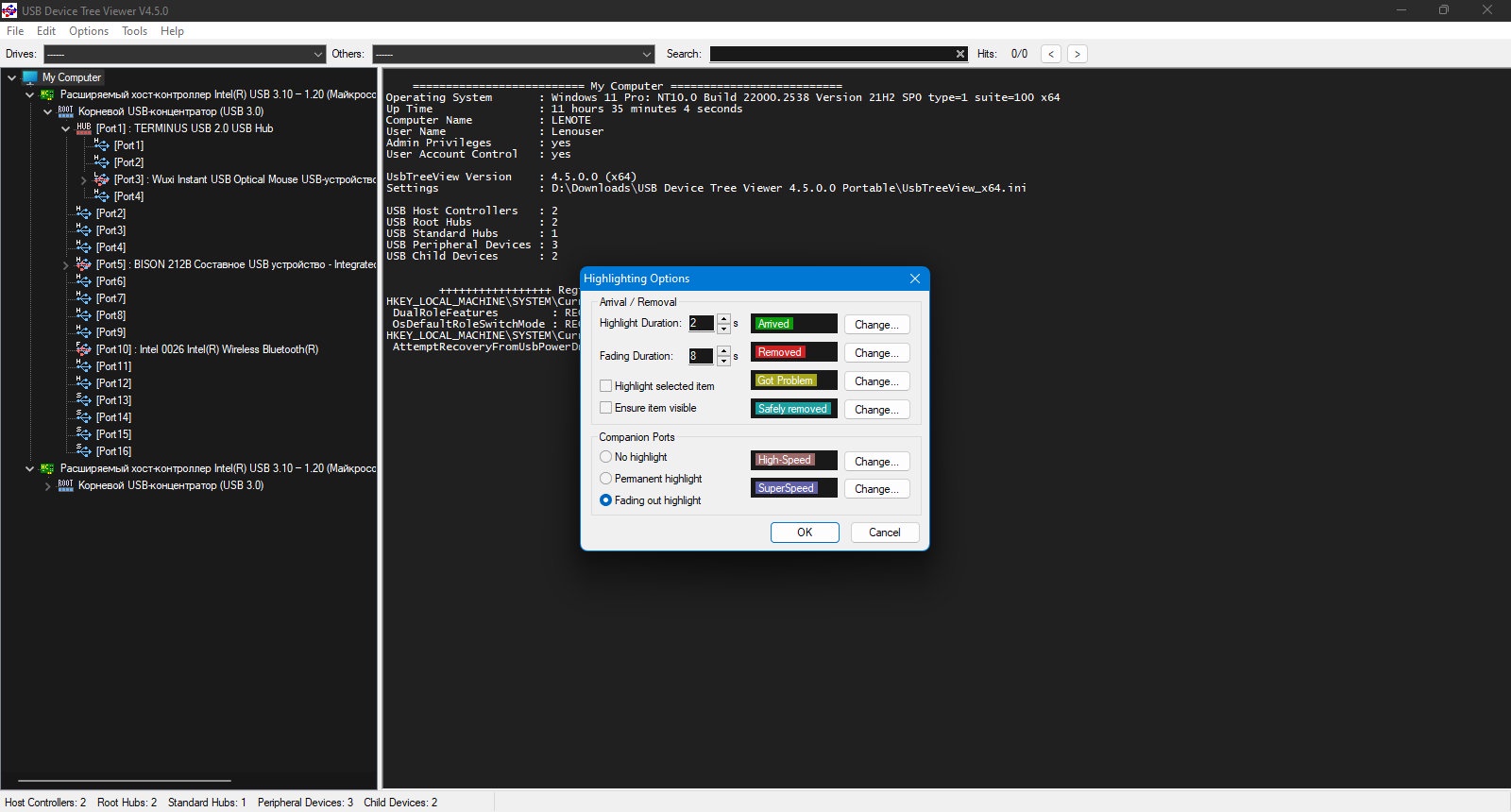Image resolution: width=1511 pixels, height=812 pixels.
Task: Go to next search hit
Action: 1078,54
